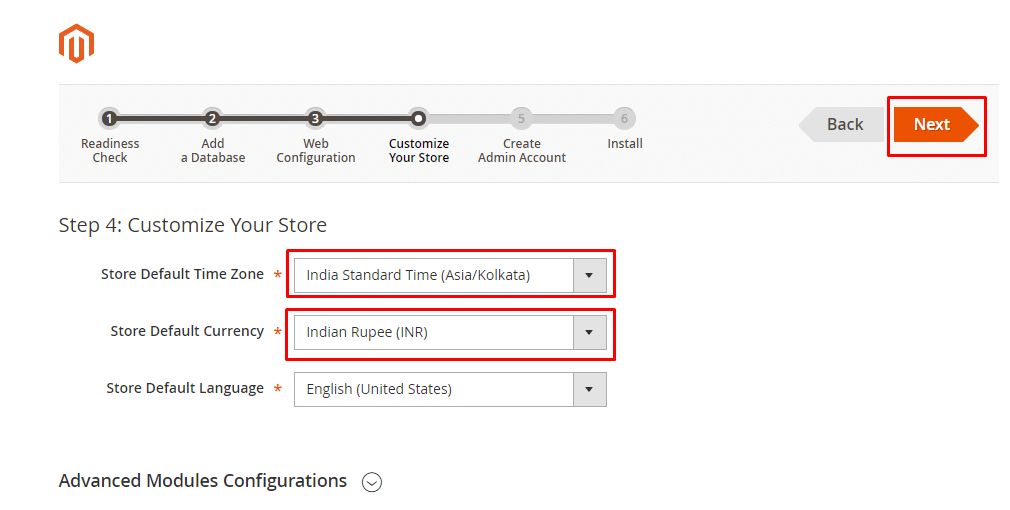Go to the Web Configuration step label
Screen dimensions: 1010x510
(316, 151)
